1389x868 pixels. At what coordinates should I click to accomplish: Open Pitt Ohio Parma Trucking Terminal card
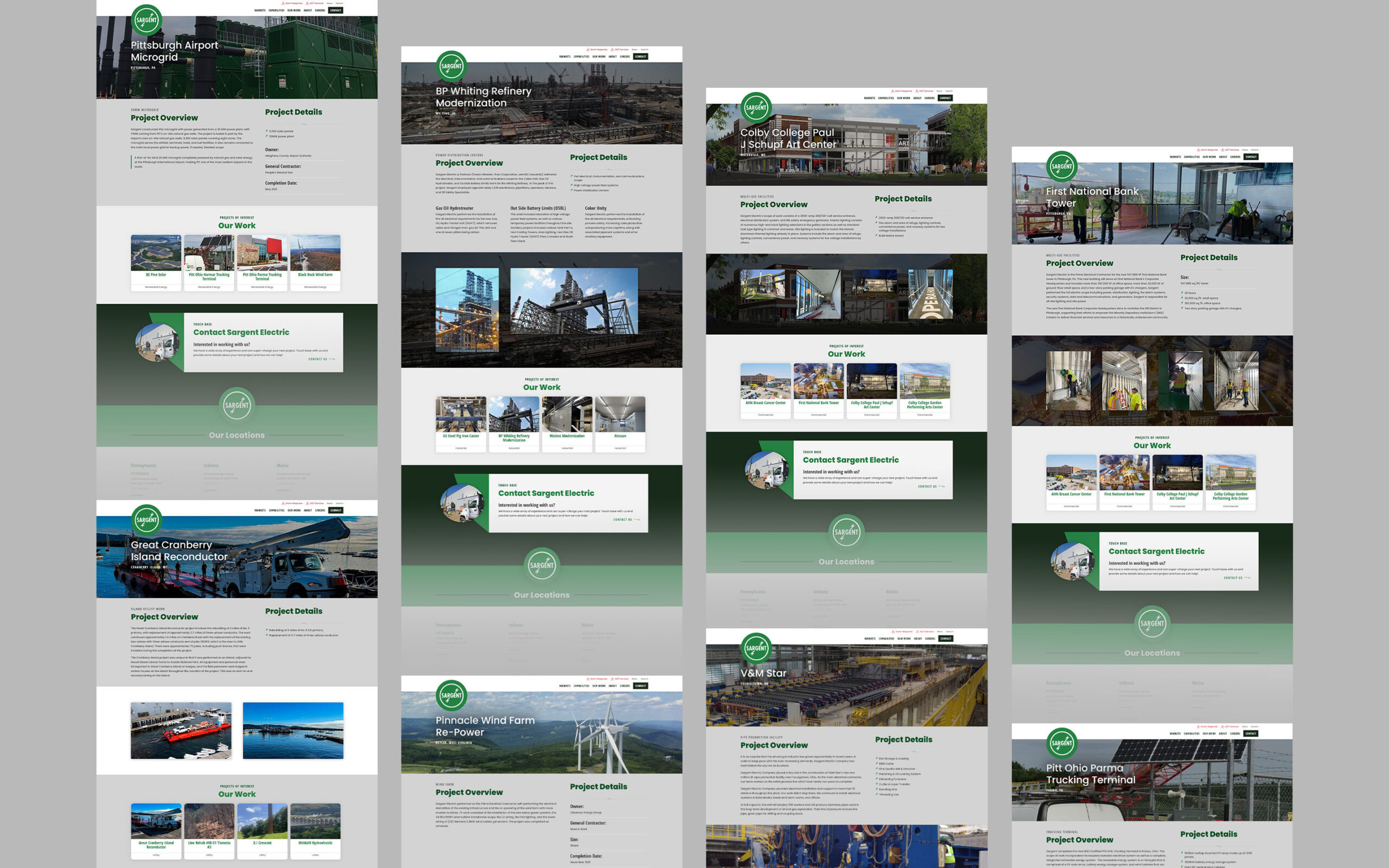pos(262,263)
